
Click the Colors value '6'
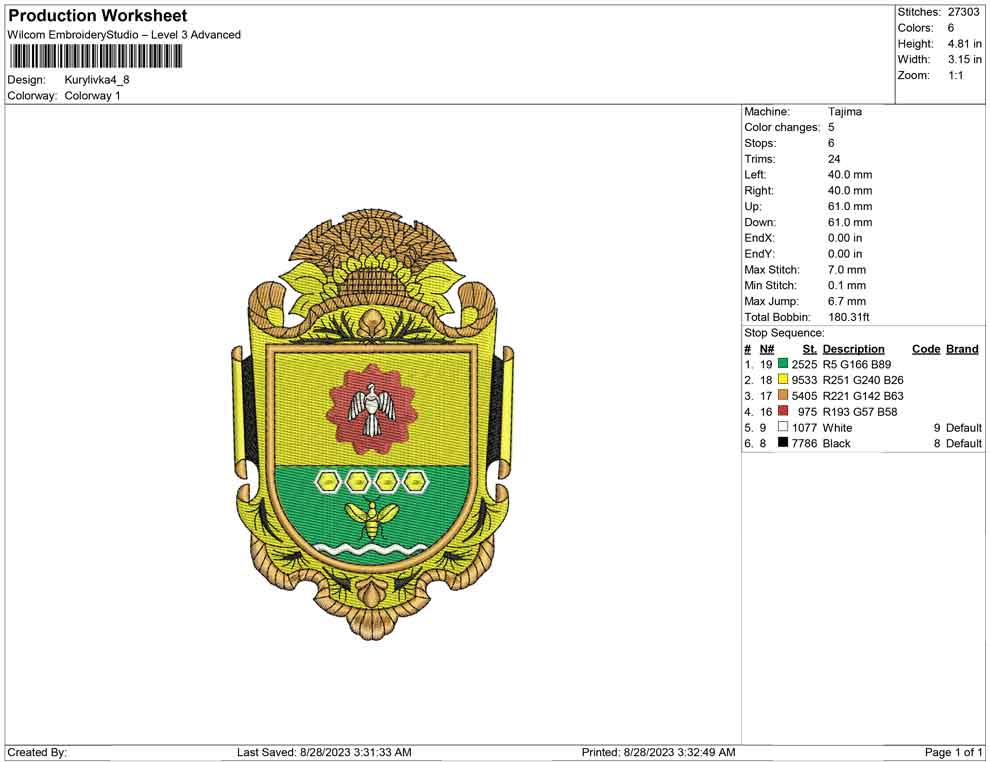[x=951, y=28]
